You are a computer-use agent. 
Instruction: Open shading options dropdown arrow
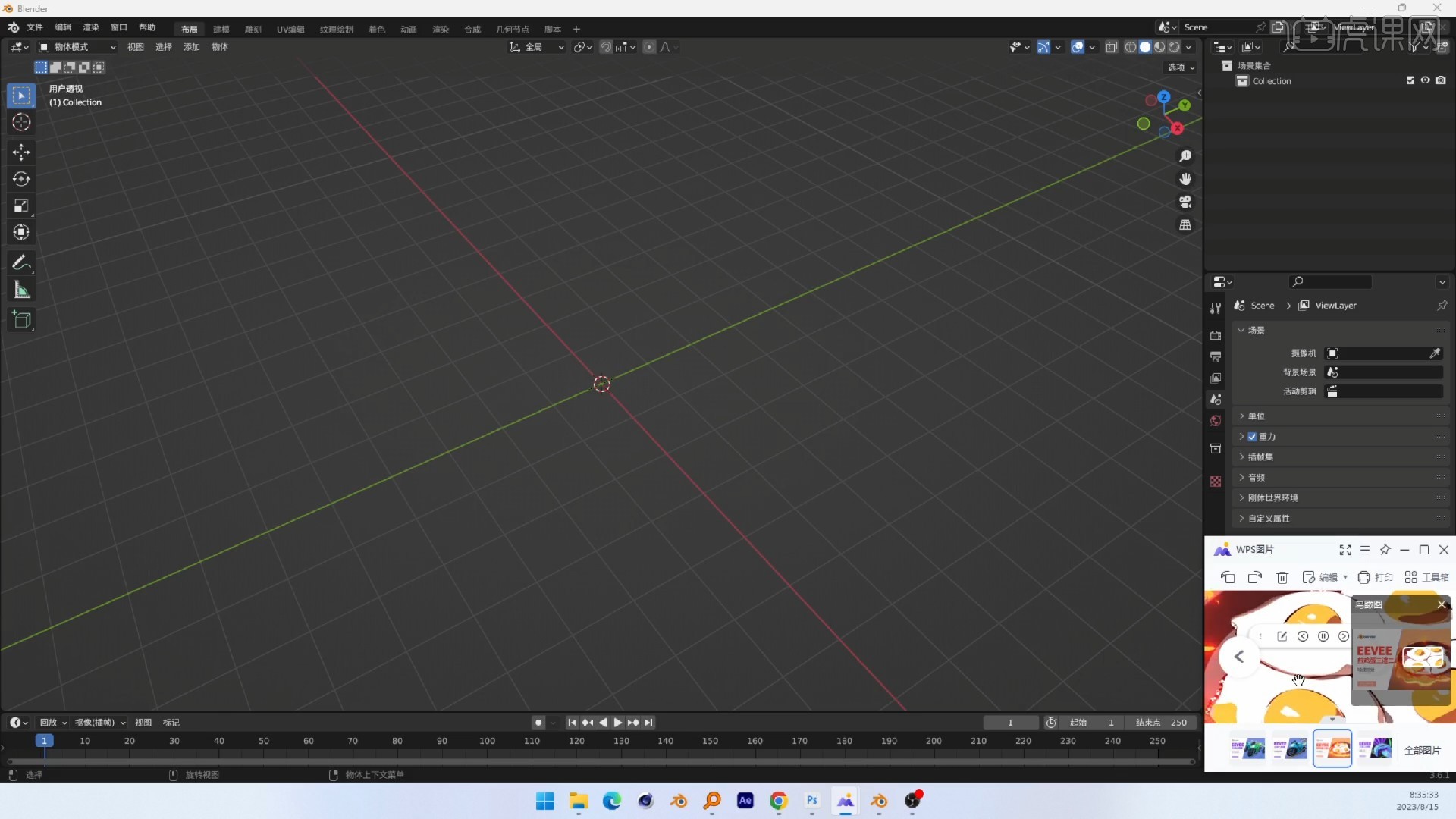[x=1188, y=47]
